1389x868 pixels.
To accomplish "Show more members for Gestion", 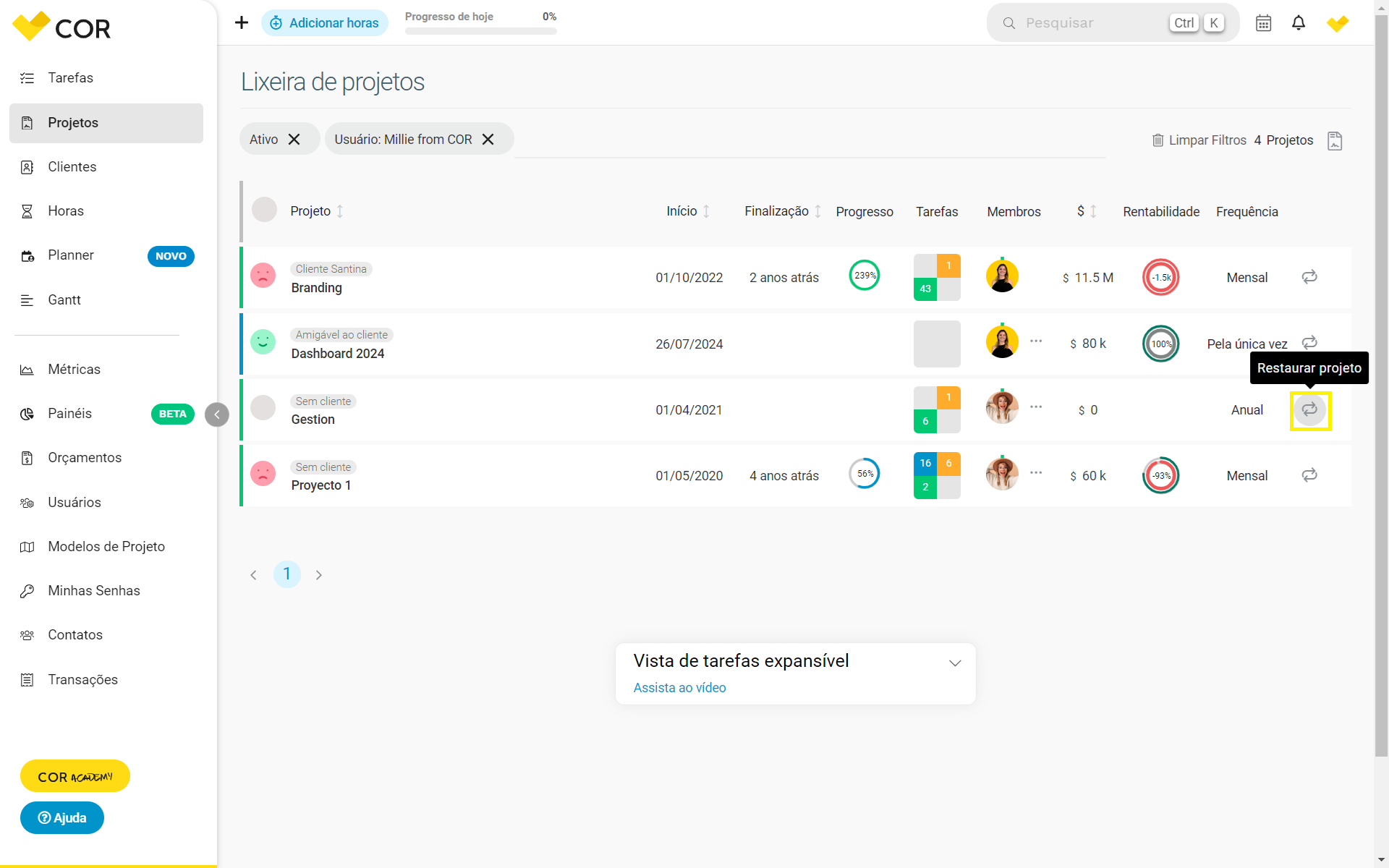I will tap(1036, 407).
